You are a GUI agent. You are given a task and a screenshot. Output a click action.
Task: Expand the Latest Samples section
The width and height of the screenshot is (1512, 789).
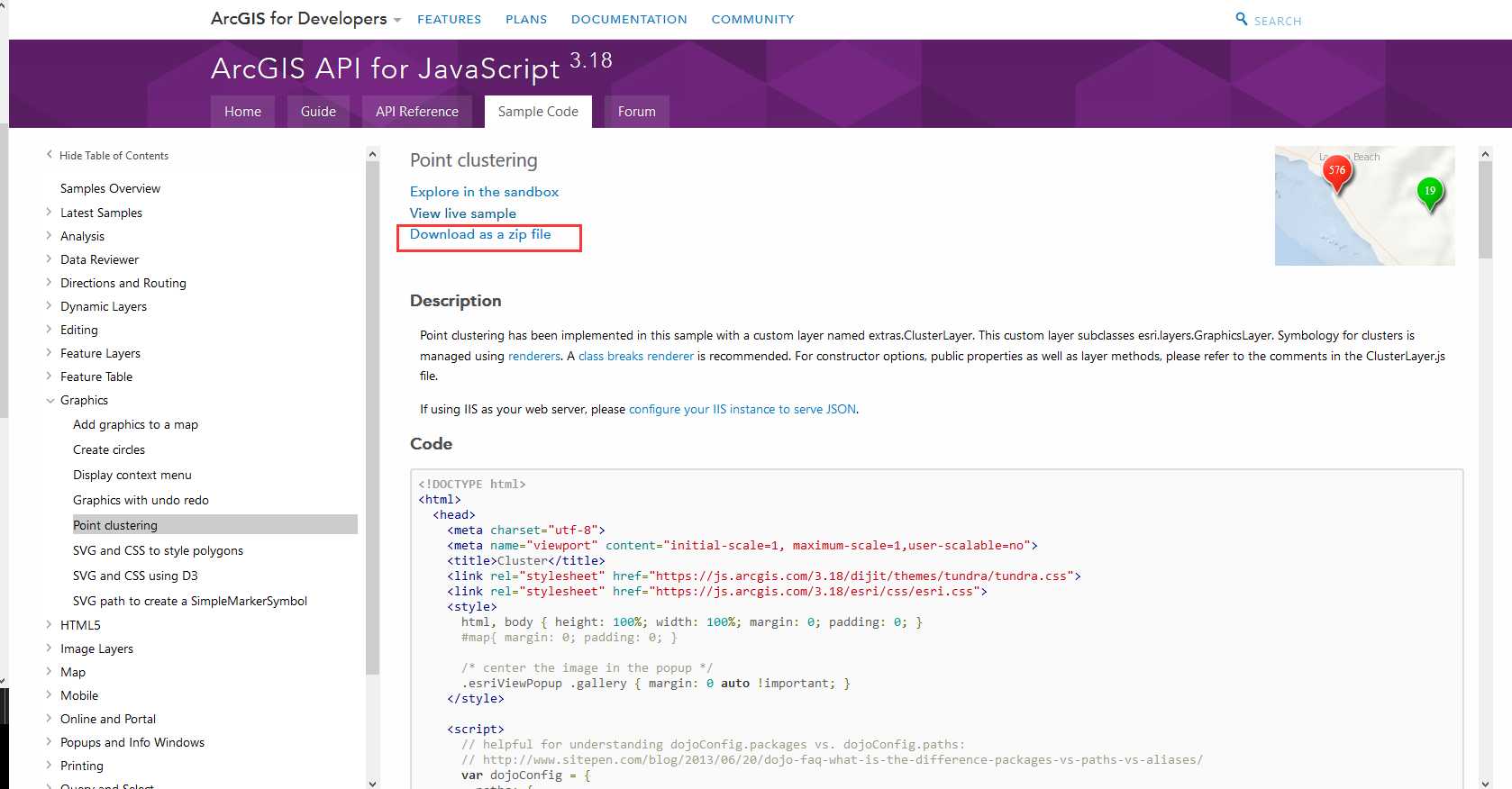coord(50,213)
